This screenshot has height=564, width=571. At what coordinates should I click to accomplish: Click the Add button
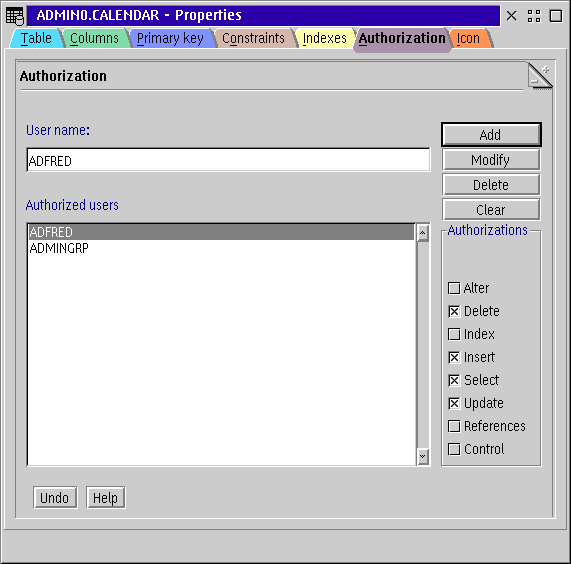click(491, 135)
